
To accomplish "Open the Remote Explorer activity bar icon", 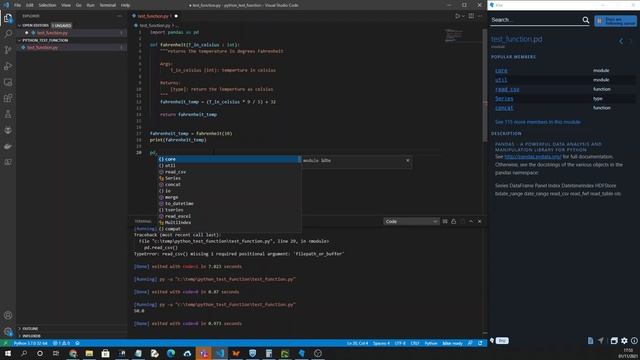I will tap(8, 82).
